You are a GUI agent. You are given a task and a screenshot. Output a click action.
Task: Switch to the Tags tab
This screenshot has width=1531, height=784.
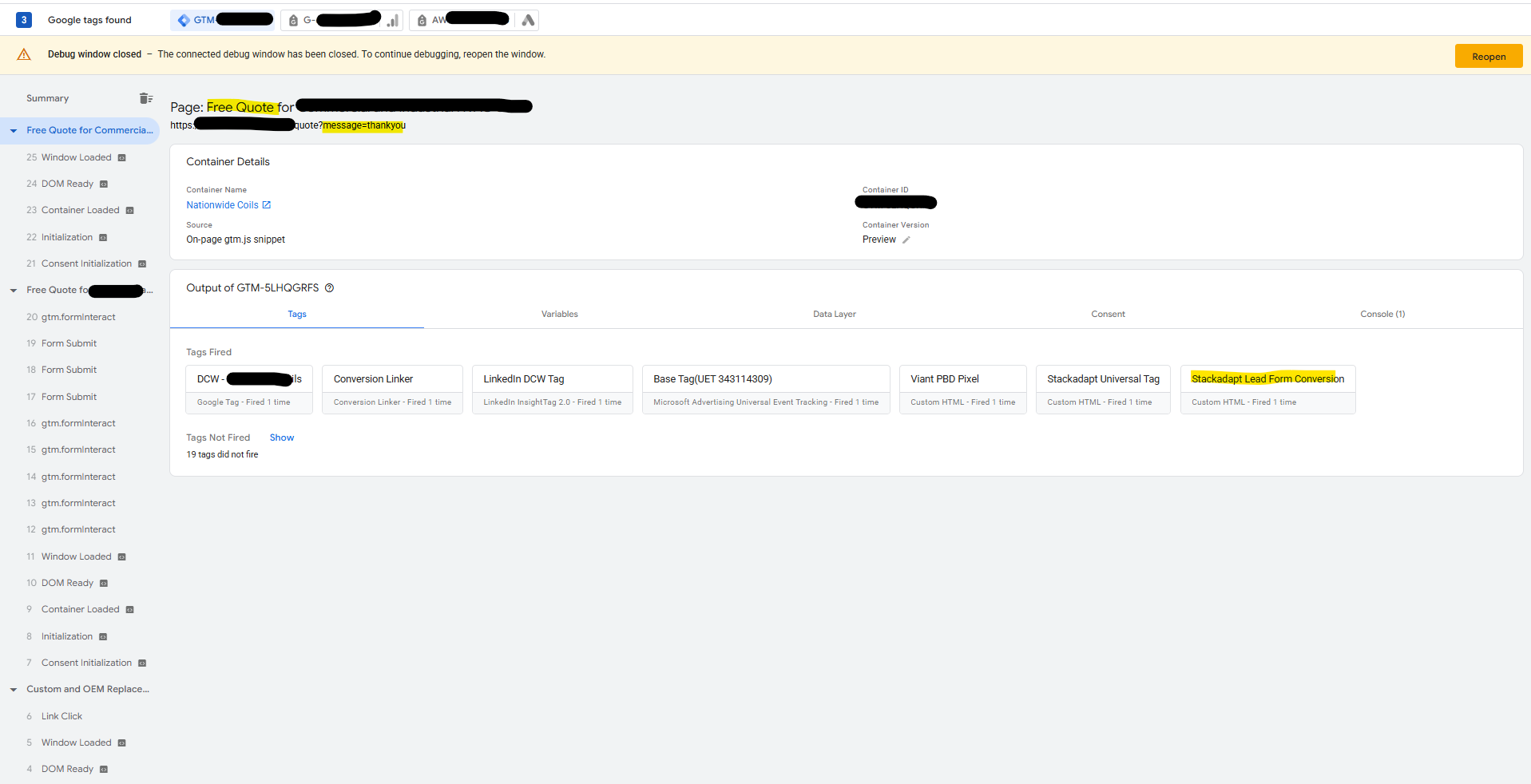tap(297, 314)
